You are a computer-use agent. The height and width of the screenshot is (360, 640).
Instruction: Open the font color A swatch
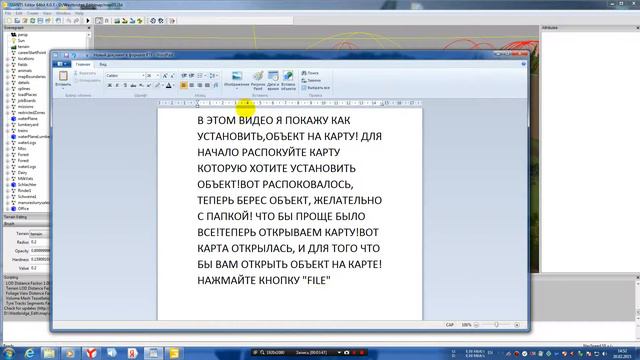pyautogui.click(x=168, y=85)
